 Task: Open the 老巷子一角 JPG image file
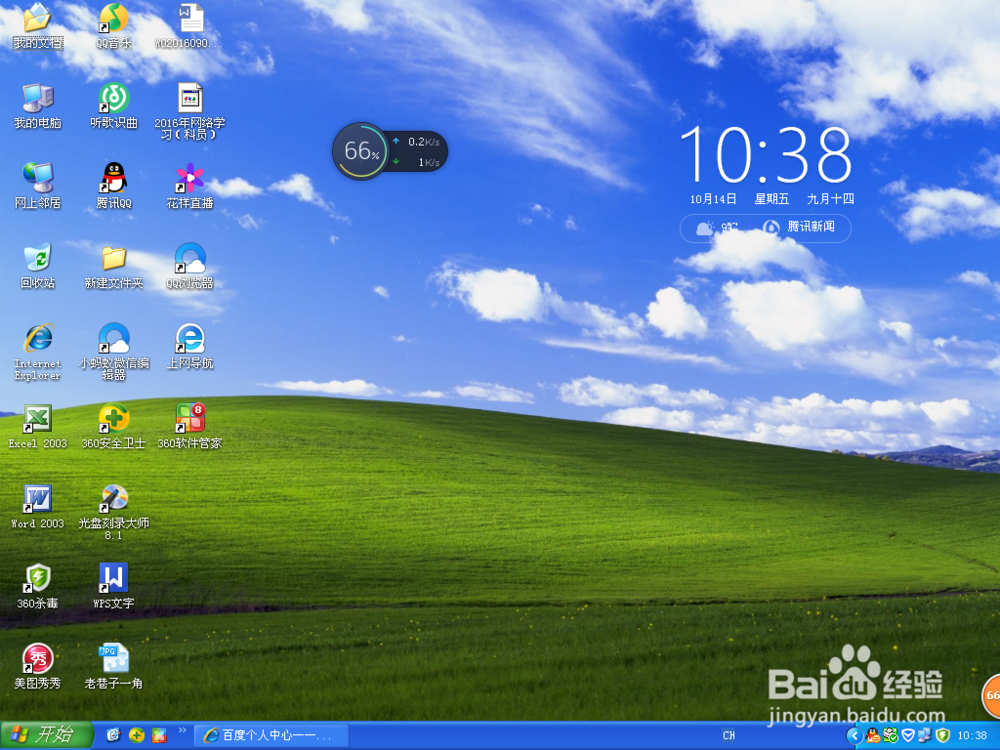(x=114, y=667)
